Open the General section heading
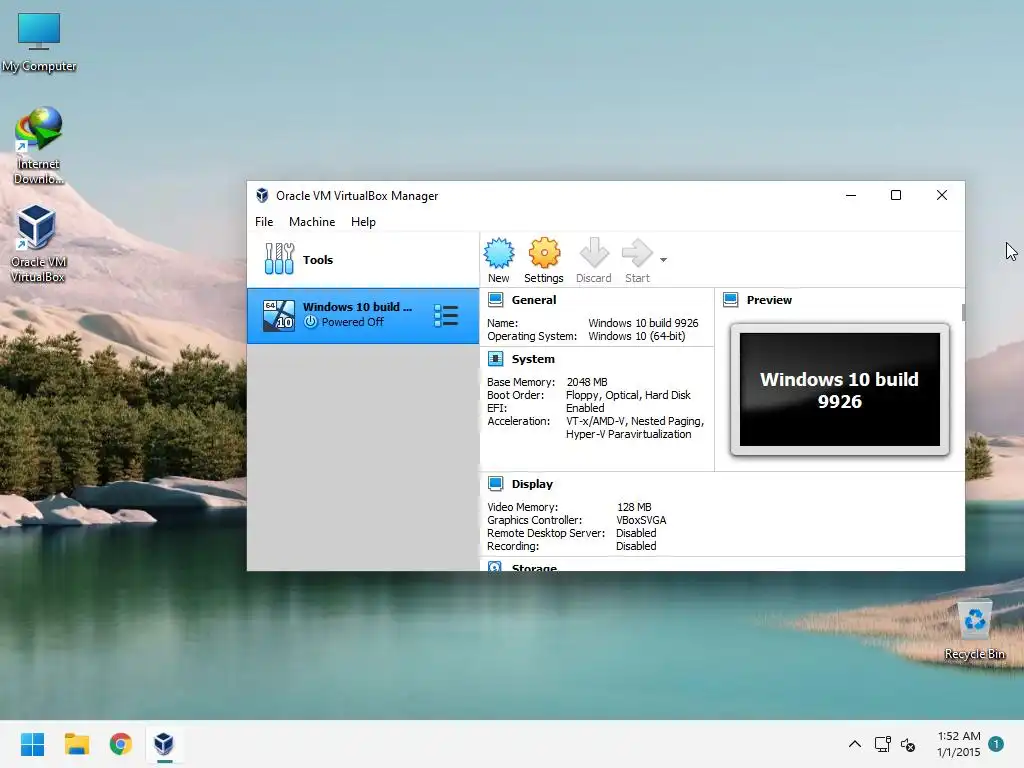 coord(534,300)
